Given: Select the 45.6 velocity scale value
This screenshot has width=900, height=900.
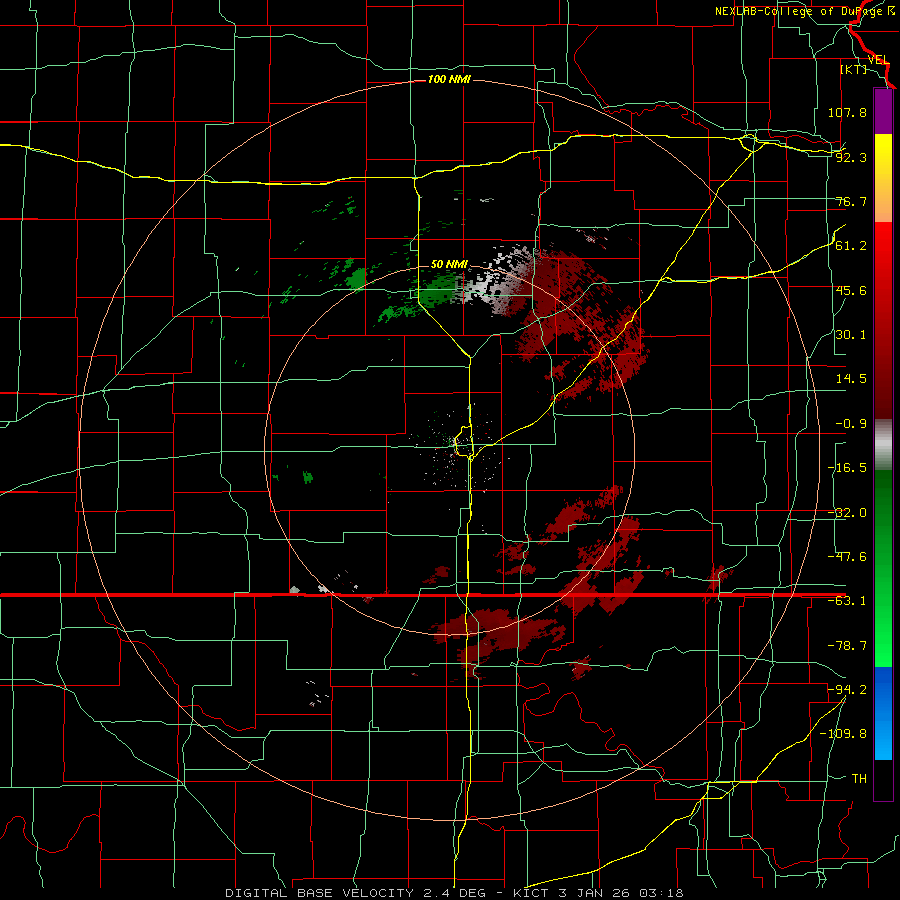Looking at the screenshot, I should (x=851, y=290).
